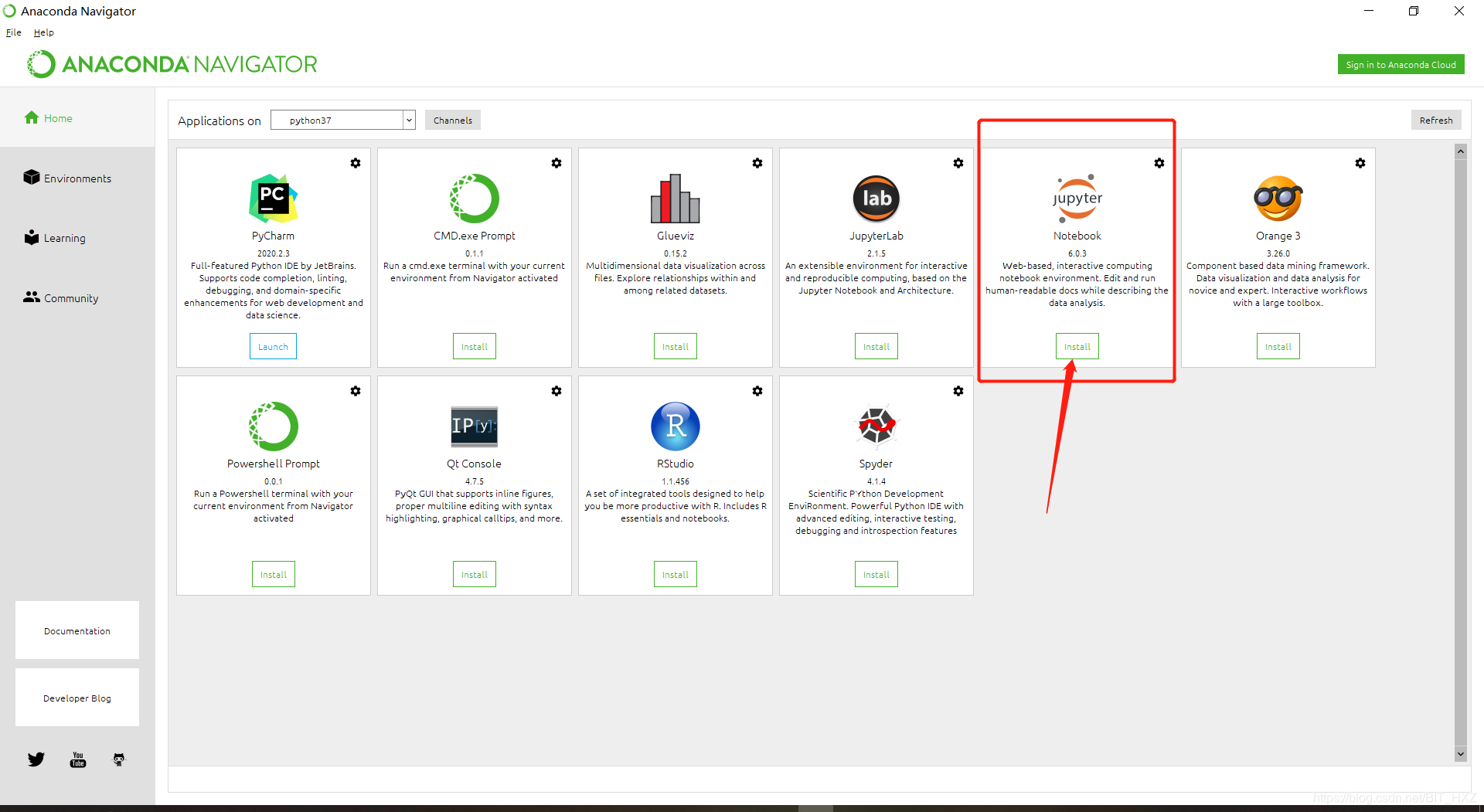1484x812 pixels.
Task: Open the Help menu
Action: pos(44,32)
